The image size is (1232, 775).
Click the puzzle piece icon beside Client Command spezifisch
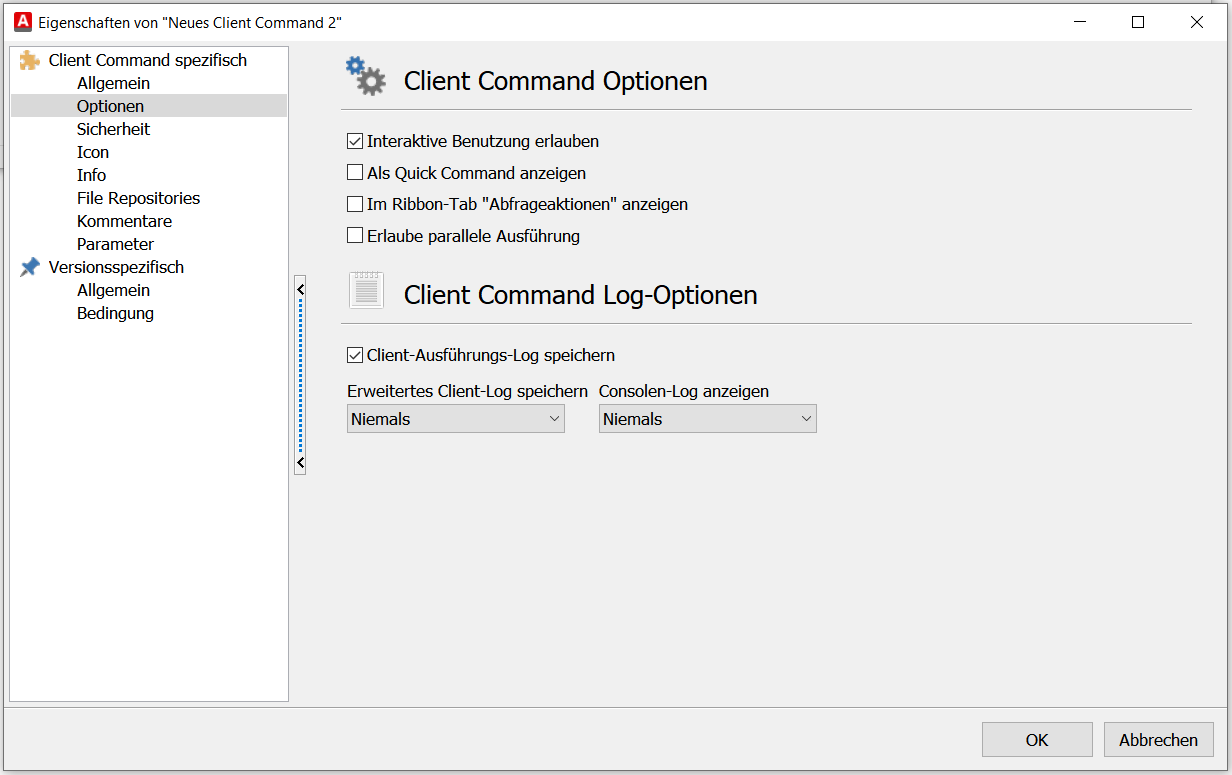(30, 60)
